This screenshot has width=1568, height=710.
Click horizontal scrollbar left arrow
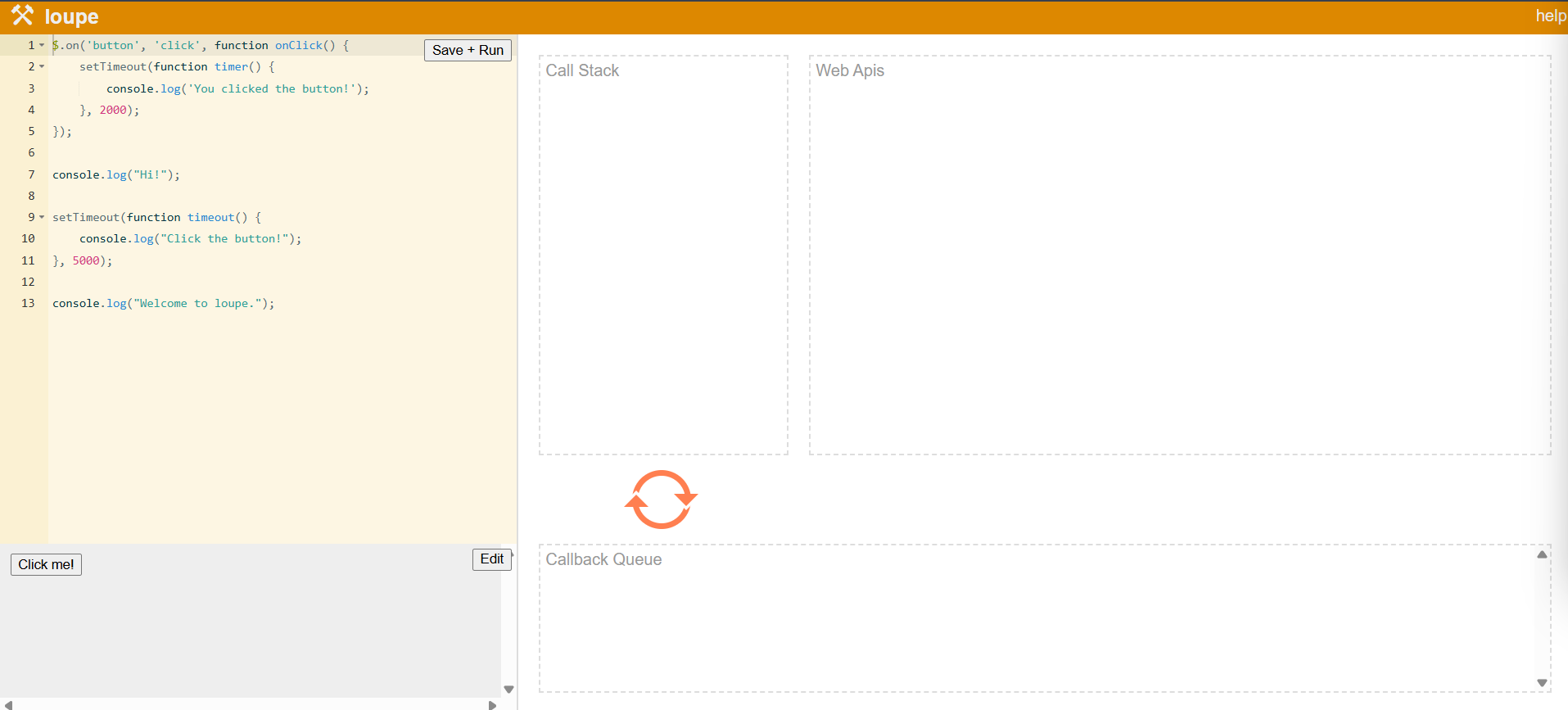(8, 704)
